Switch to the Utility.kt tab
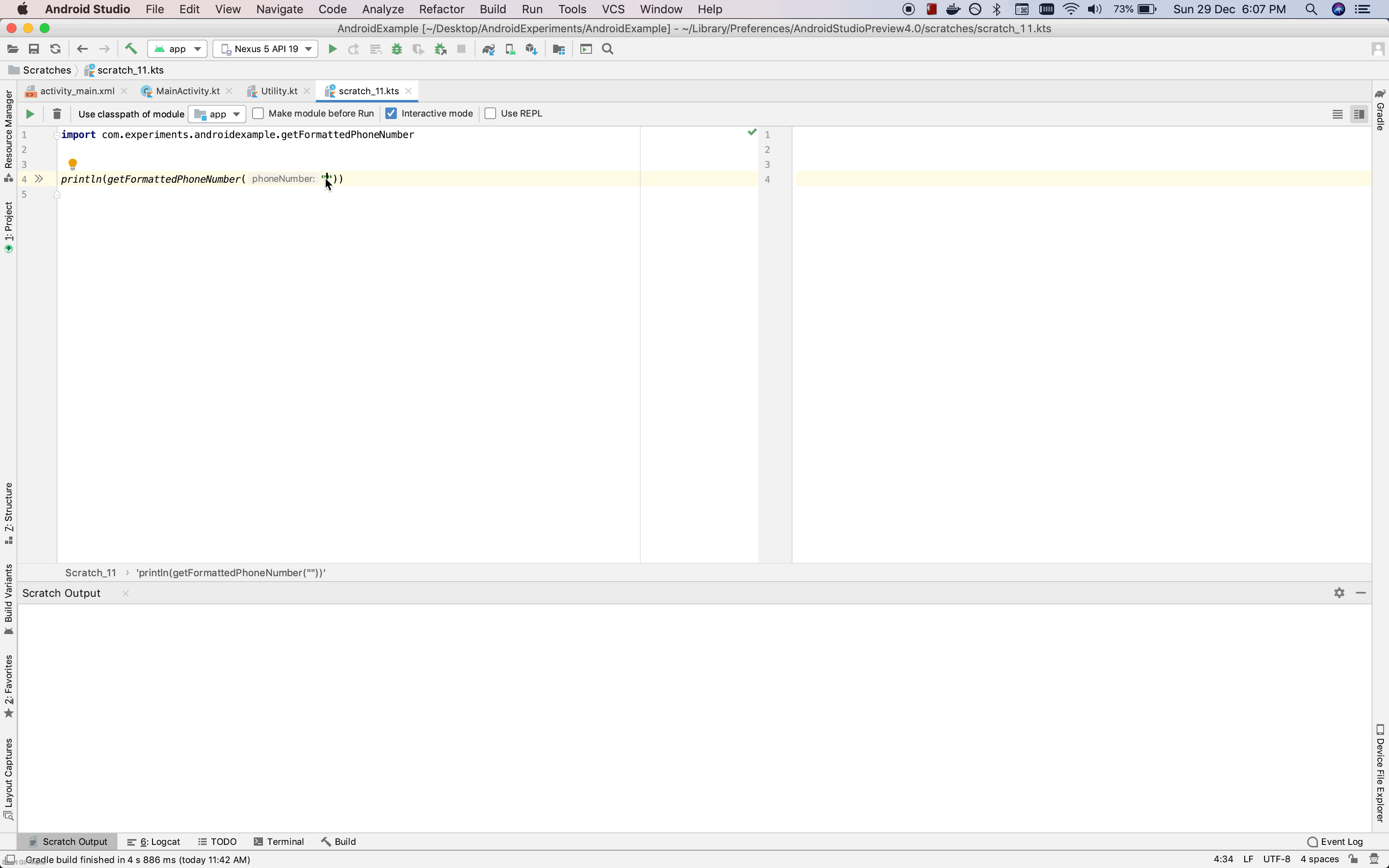Screen dimensions: 1389x868 pyautogui.click(x=279, y=91)
